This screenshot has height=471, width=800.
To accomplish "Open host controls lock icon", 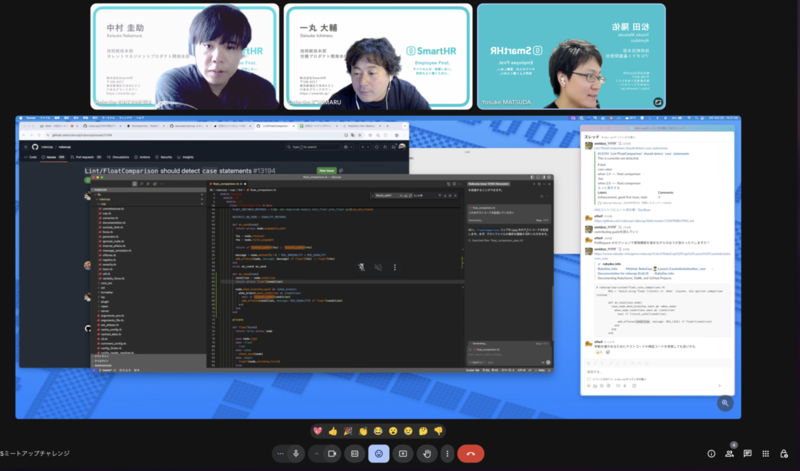I will click(x=784, y=454).
